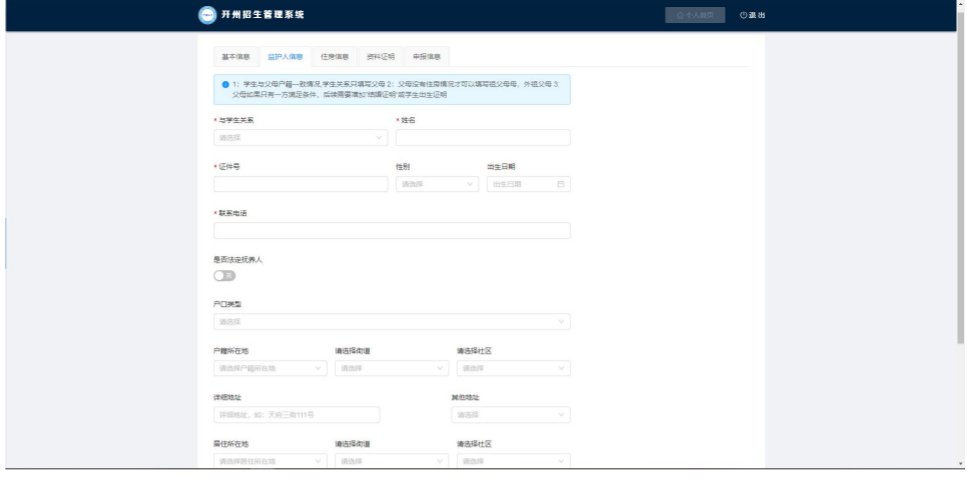The image size is (967, 479).
Task: Toggle the 是否法定抚养人 switch
Action: [x=225, y=275]
